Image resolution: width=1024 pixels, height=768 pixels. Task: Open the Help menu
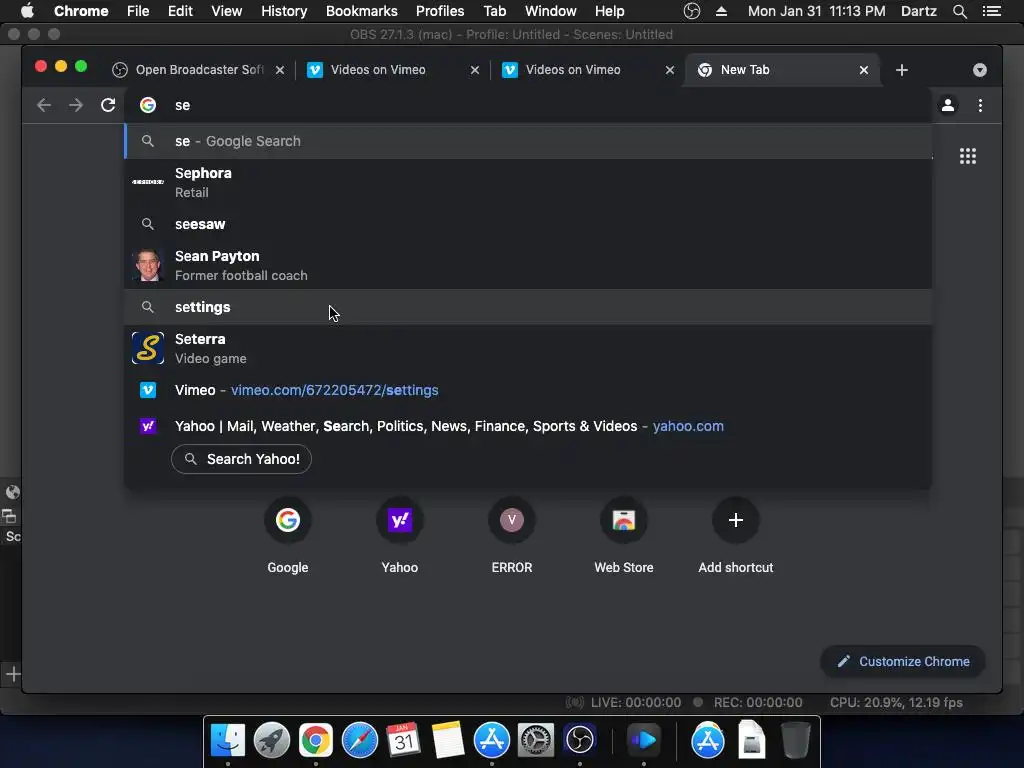tap(609, 11)
